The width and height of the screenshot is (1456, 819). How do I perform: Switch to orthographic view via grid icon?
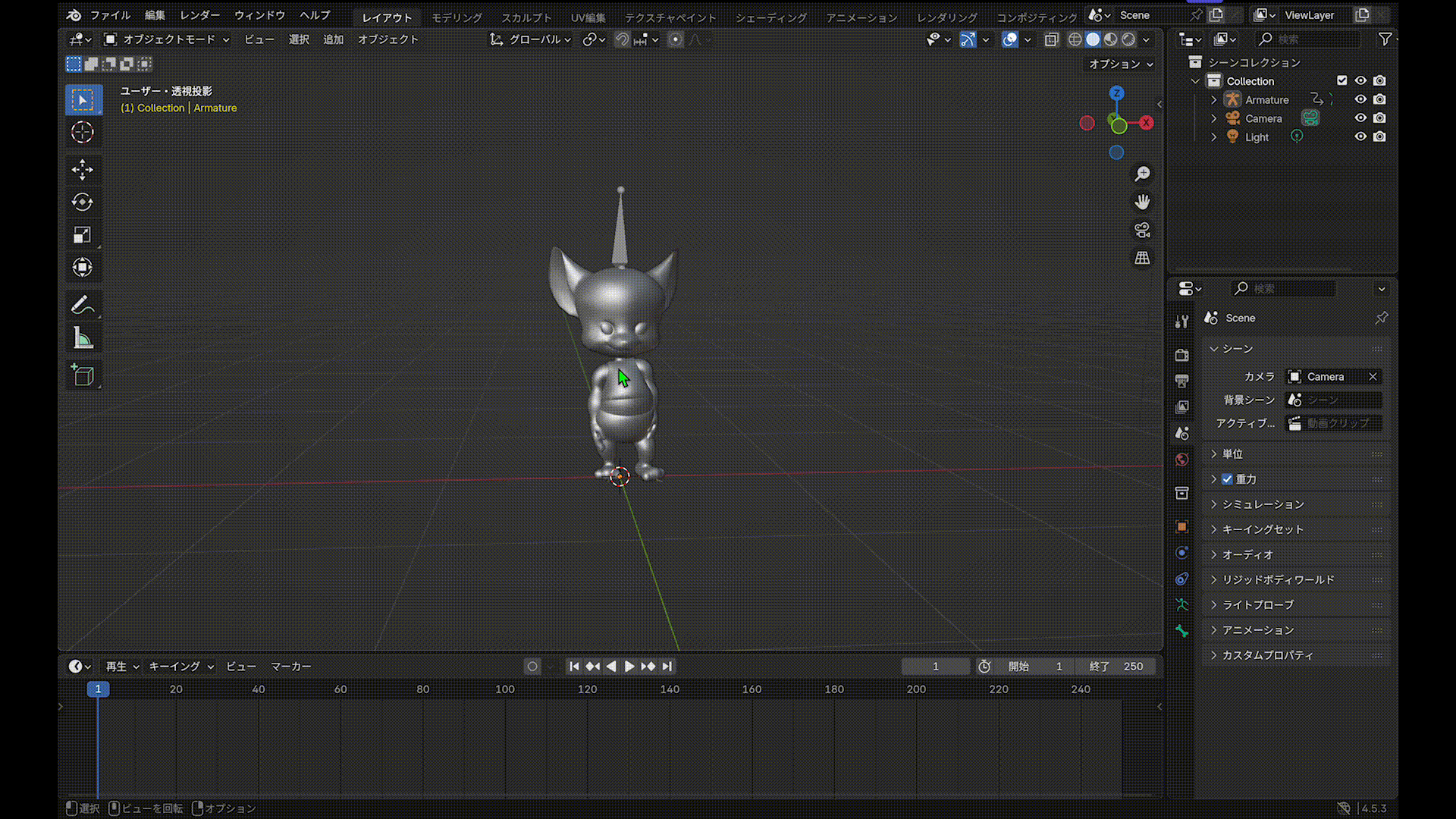click(1142, 258)
